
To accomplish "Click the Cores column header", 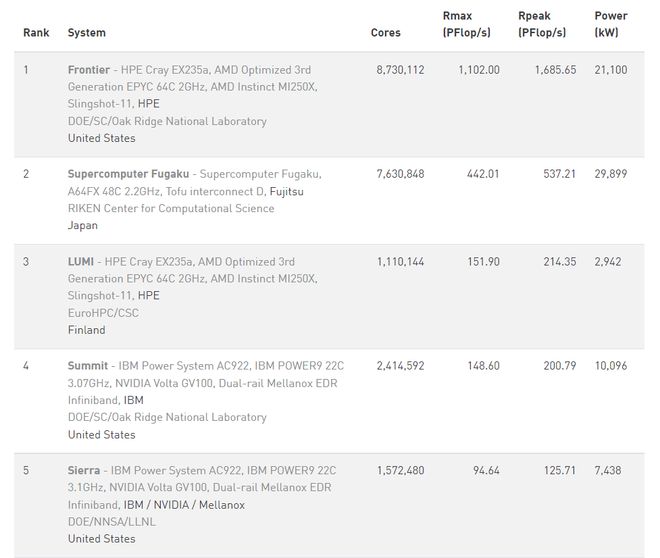I will click(x=386, y=33).
